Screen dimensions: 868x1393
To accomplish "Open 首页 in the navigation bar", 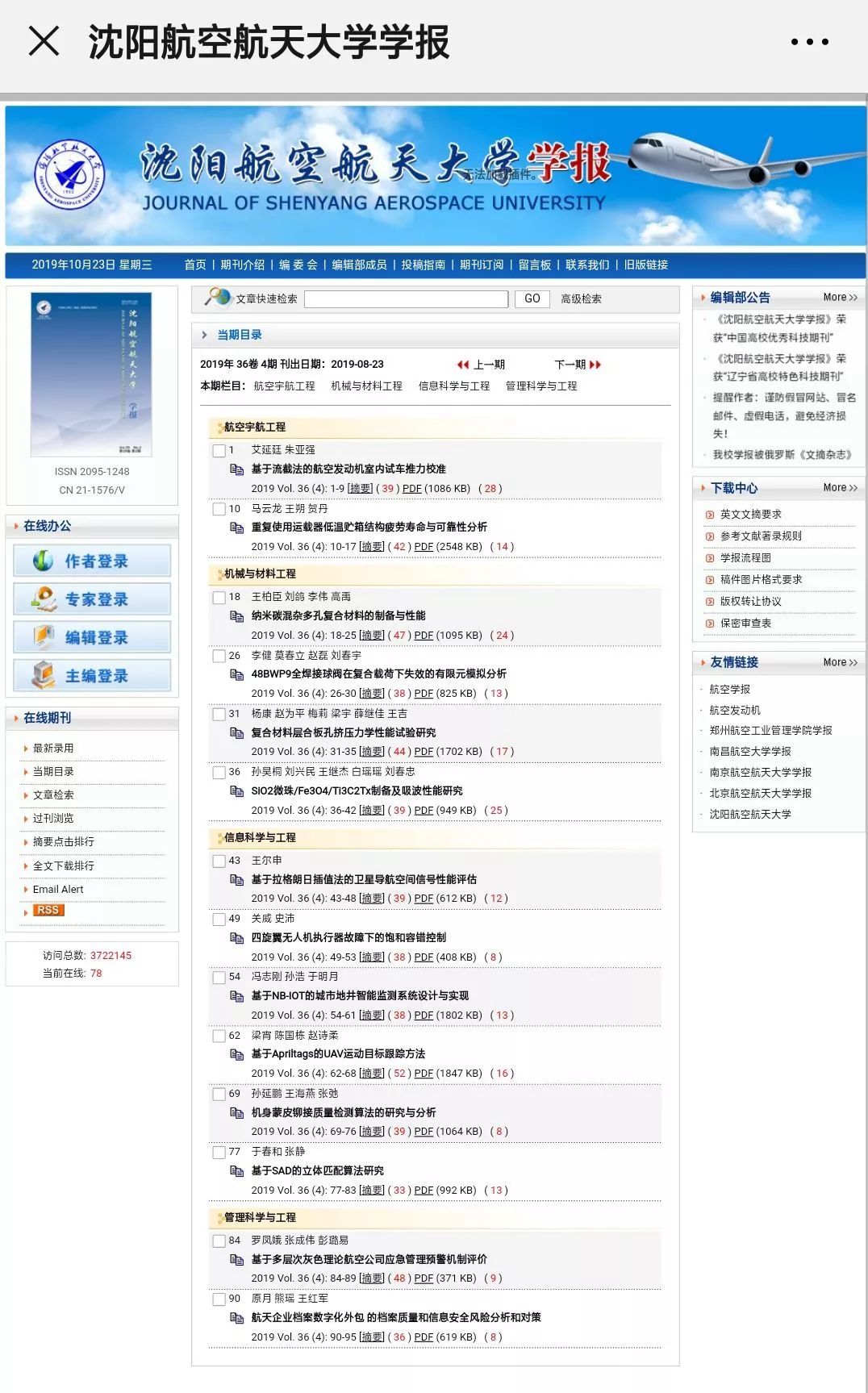I will [x=195, y=265].
